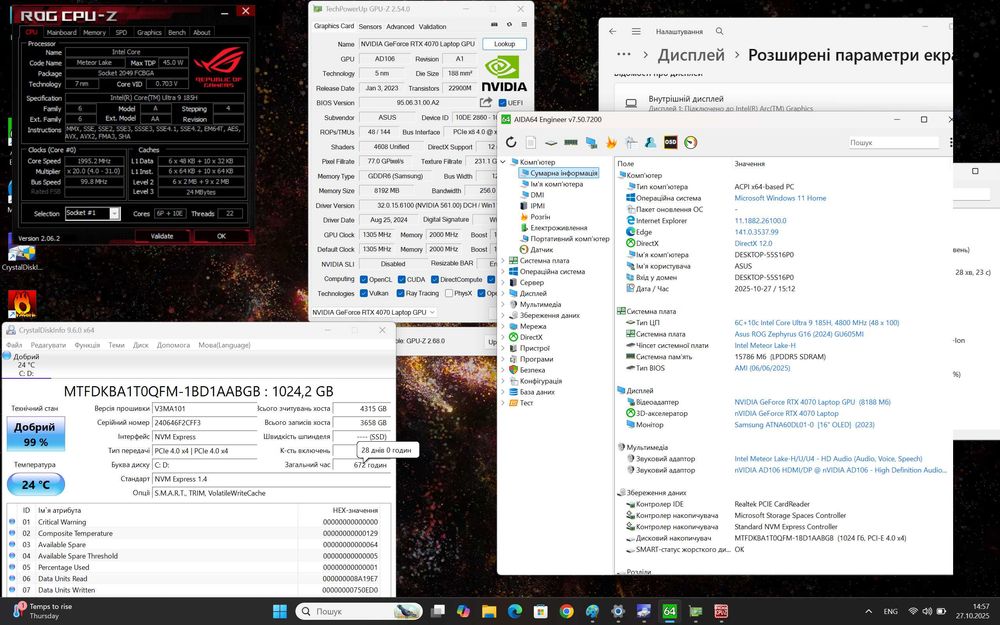Click the Refresh icon in AIDA64 toolbar
The width and height of the screenshot is (1000, 625).
click(x=511, y=142)
